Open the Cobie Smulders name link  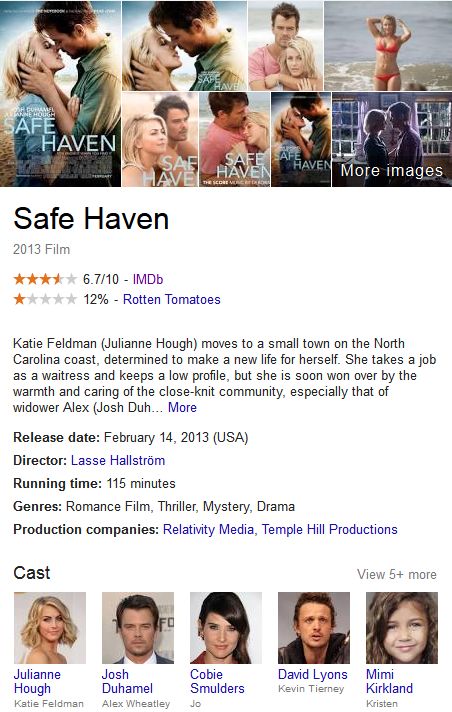[x=217, y=681]
